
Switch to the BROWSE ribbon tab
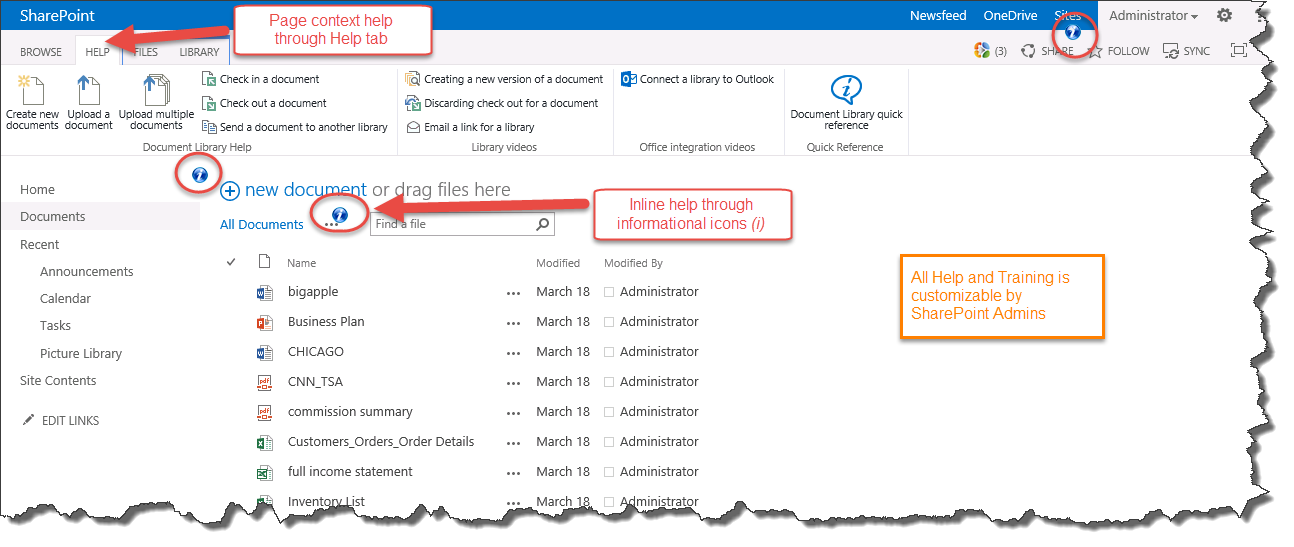[41, 51]
